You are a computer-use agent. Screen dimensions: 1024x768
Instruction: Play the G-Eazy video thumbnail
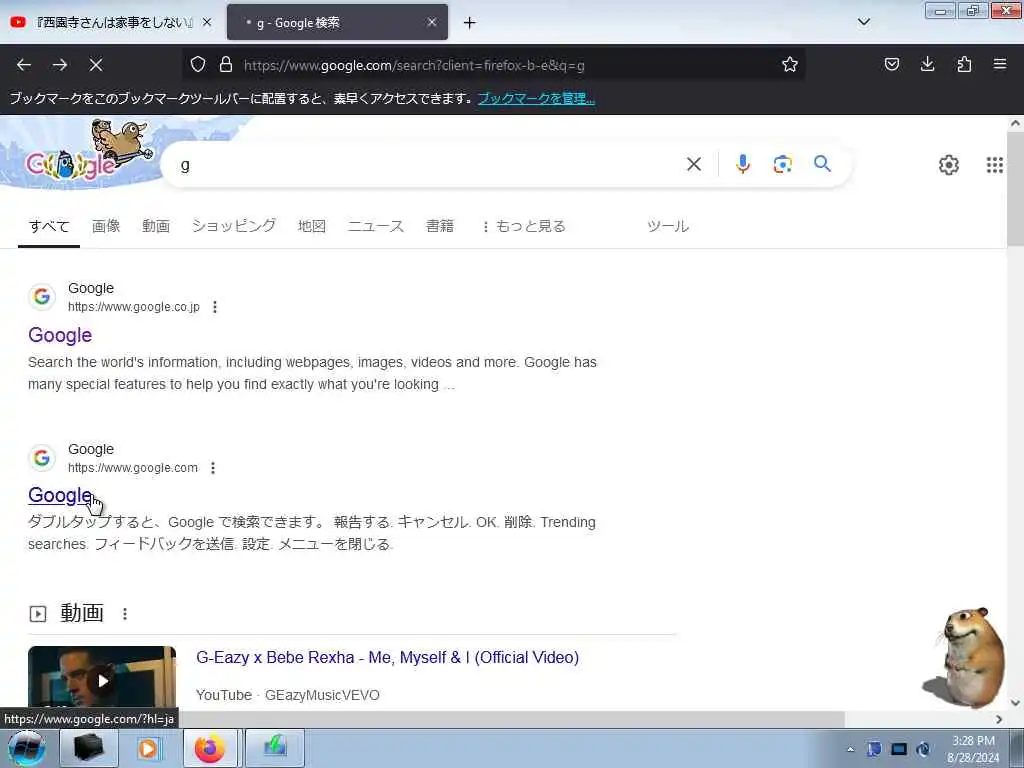click(102, 678)
